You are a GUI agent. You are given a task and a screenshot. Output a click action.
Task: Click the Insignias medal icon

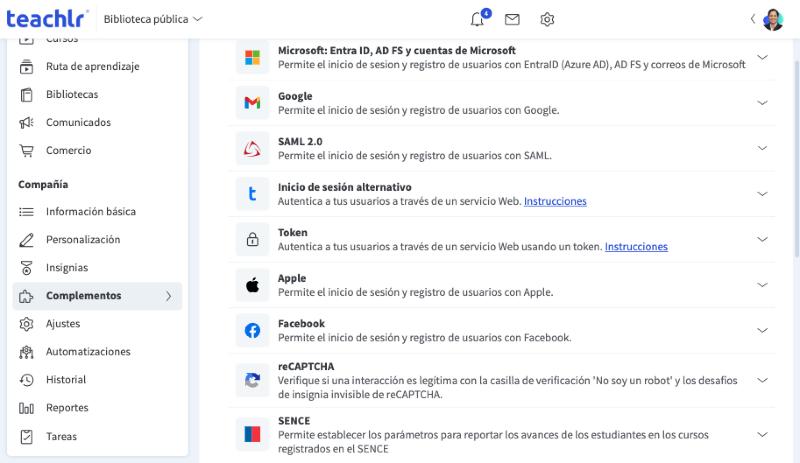[26, 268]
